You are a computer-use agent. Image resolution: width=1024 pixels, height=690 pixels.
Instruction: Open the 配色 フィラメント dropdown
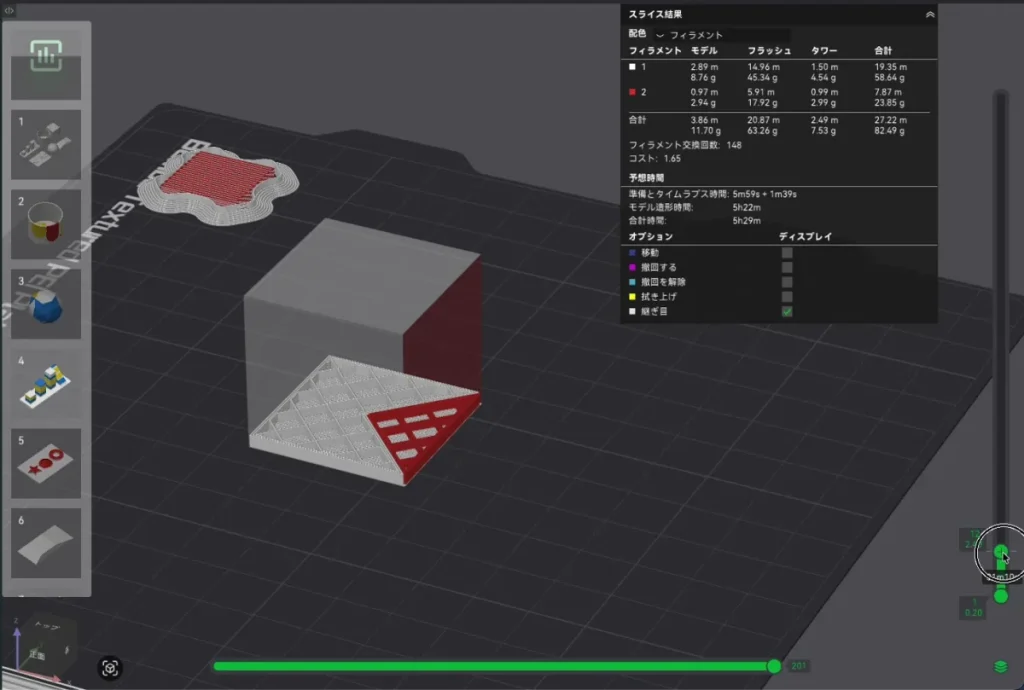tap(722, 35)
